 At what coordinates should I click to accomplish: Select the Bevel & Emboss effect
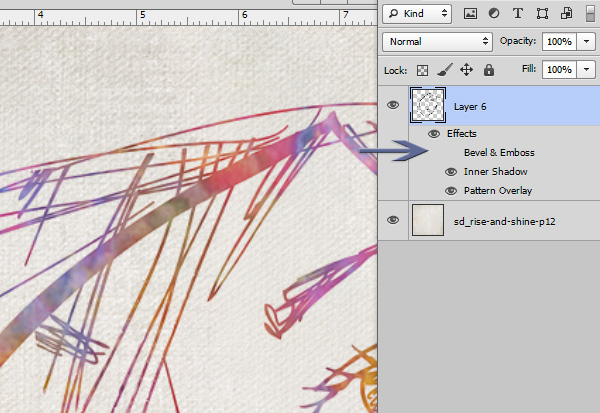pyautogui.click(x=499, y=153)
